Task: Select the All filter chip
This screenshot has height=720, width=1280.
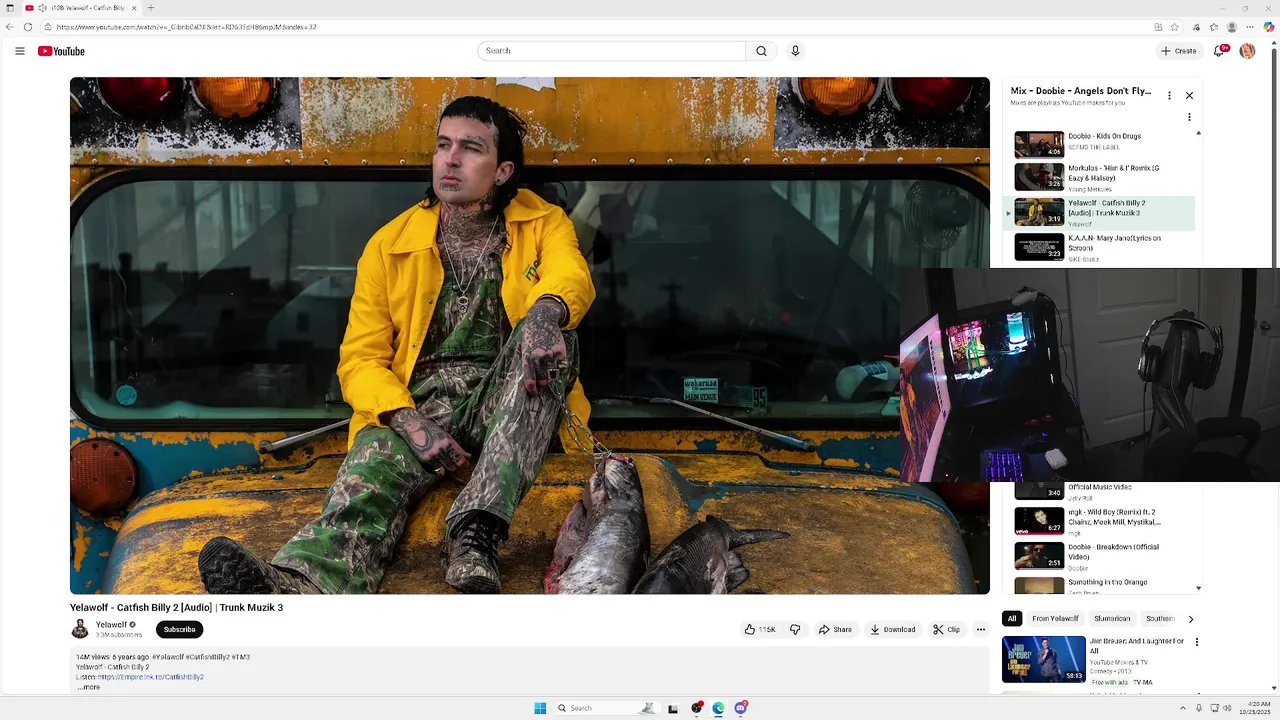Action: [x=1012, y=618]
